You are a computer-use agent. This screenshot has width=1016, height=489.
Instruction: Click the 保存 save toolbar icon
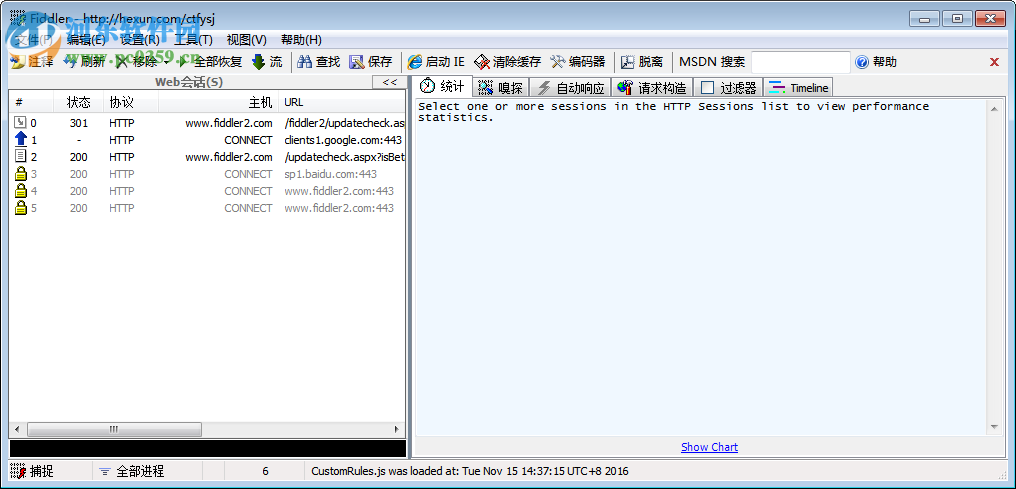pos(357,62)
